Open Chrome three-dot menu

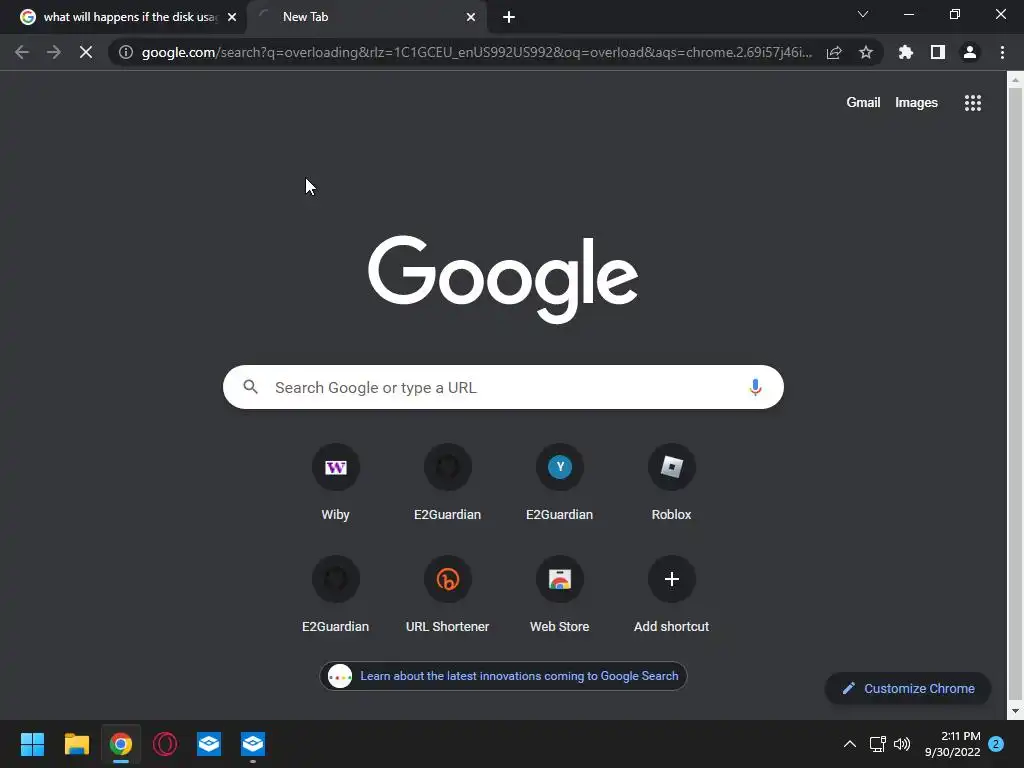click(1002, 52)
